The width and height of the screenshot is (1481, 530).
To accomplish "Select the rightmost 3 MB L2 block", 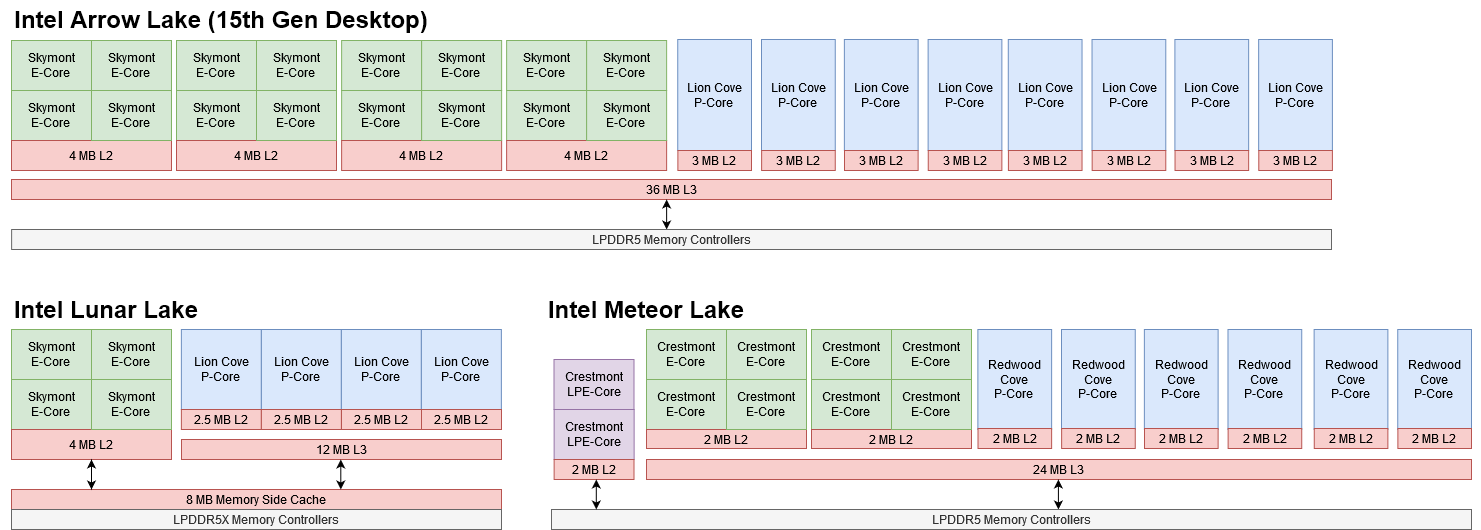I will click(1295, 160).
